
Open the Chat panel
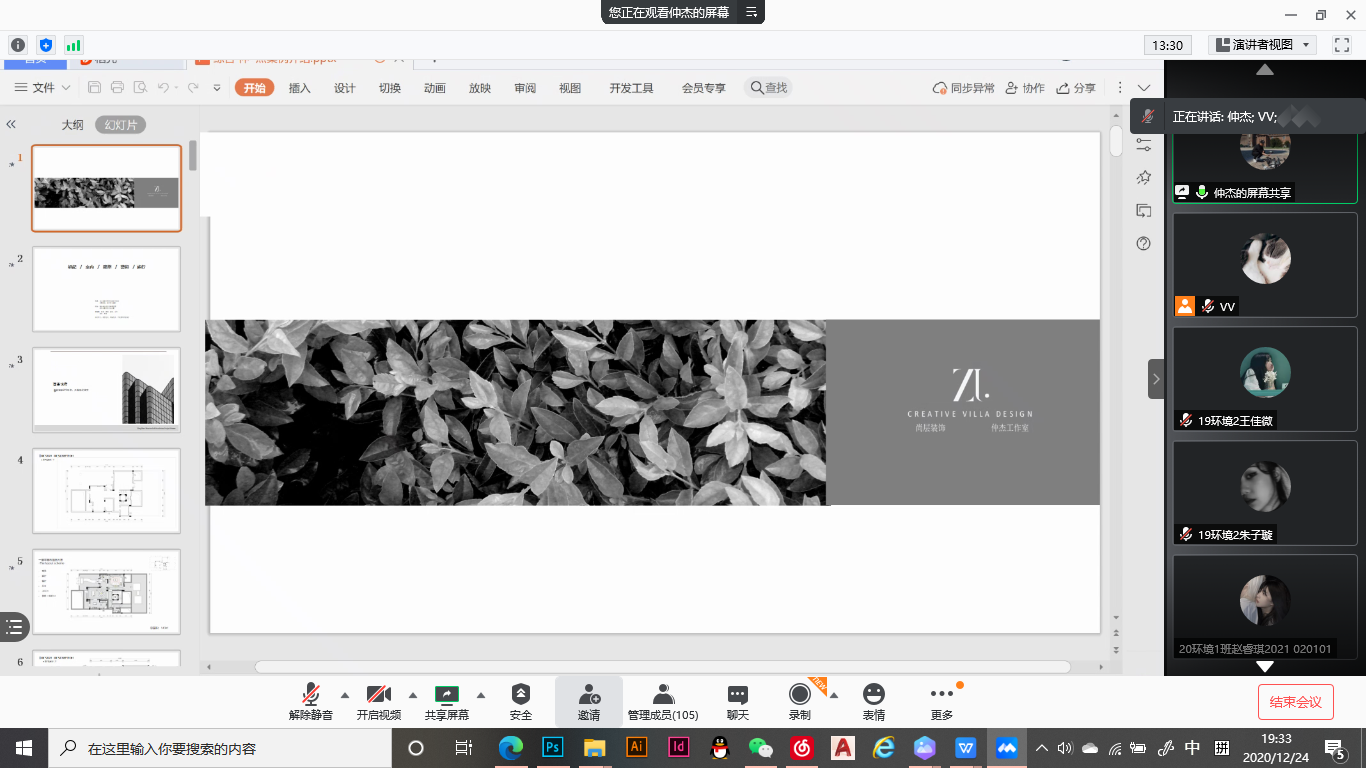pyautogui.click(x=737, y=701)
